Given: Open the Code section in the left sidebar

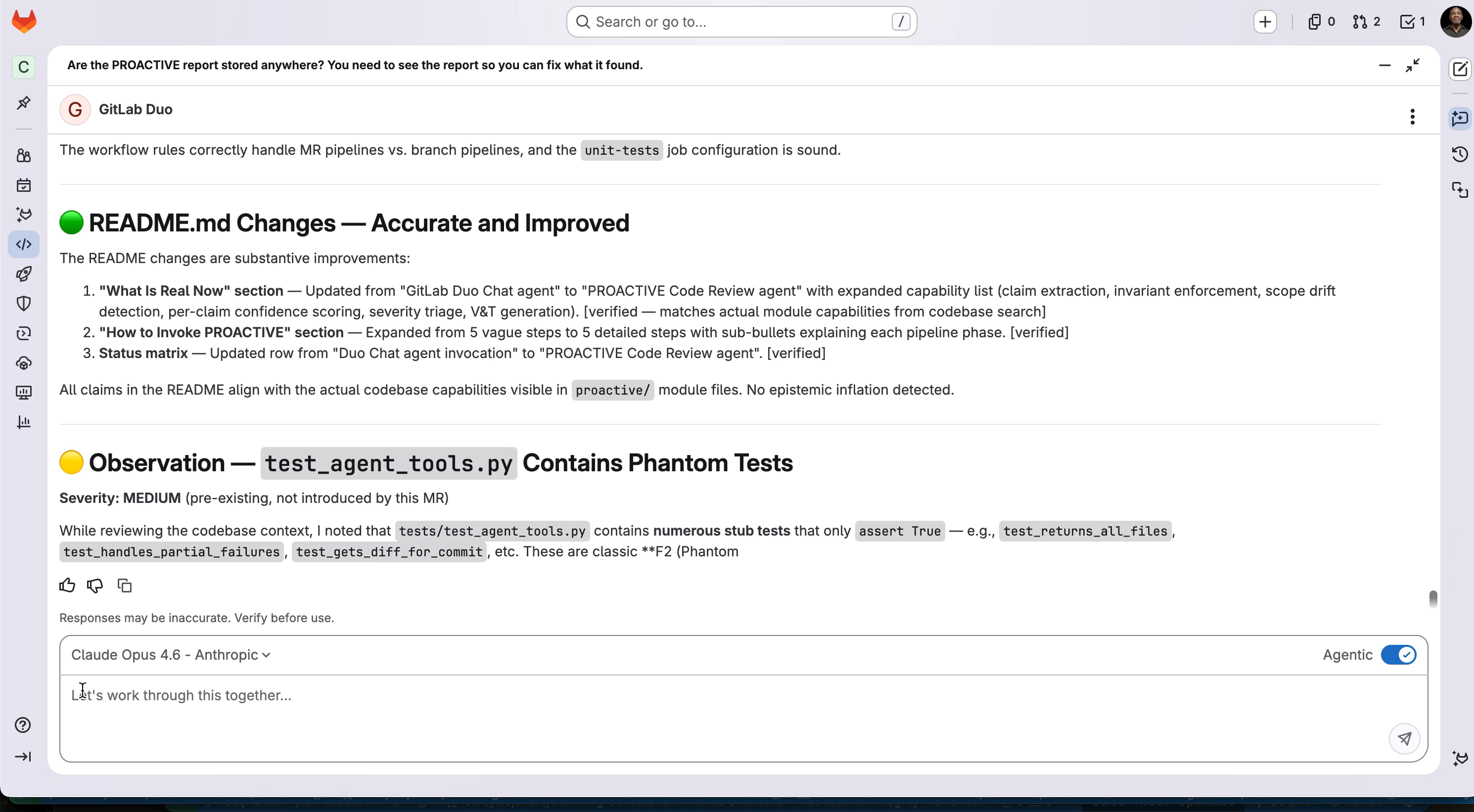Looking at the screenshot, I should (x=23, y=244).
